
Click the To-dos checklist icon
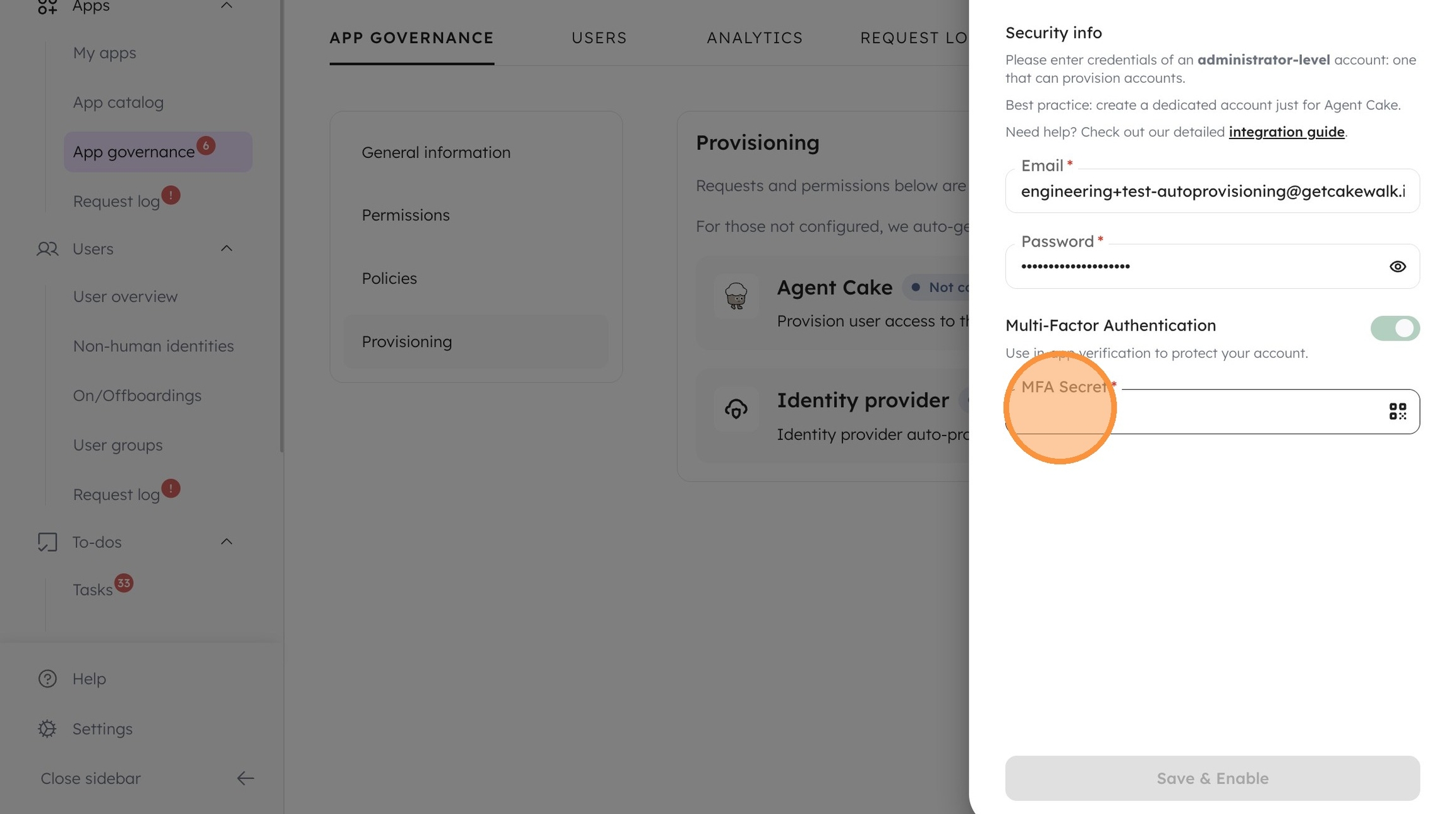pyautogui.click(x=47, y=542)
